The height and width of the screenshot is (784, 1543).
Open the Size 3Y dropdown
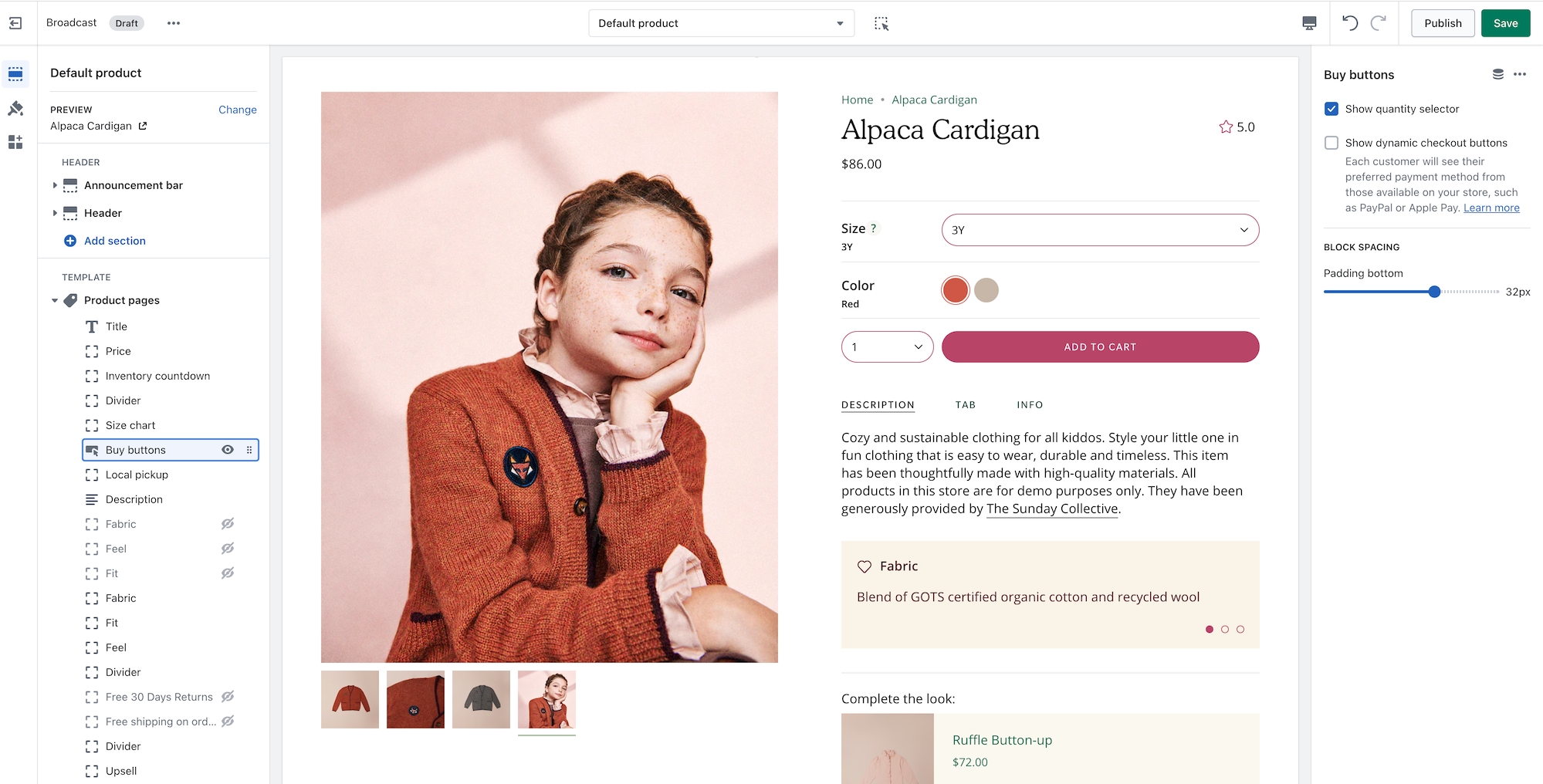click(x=1100, y=230)
